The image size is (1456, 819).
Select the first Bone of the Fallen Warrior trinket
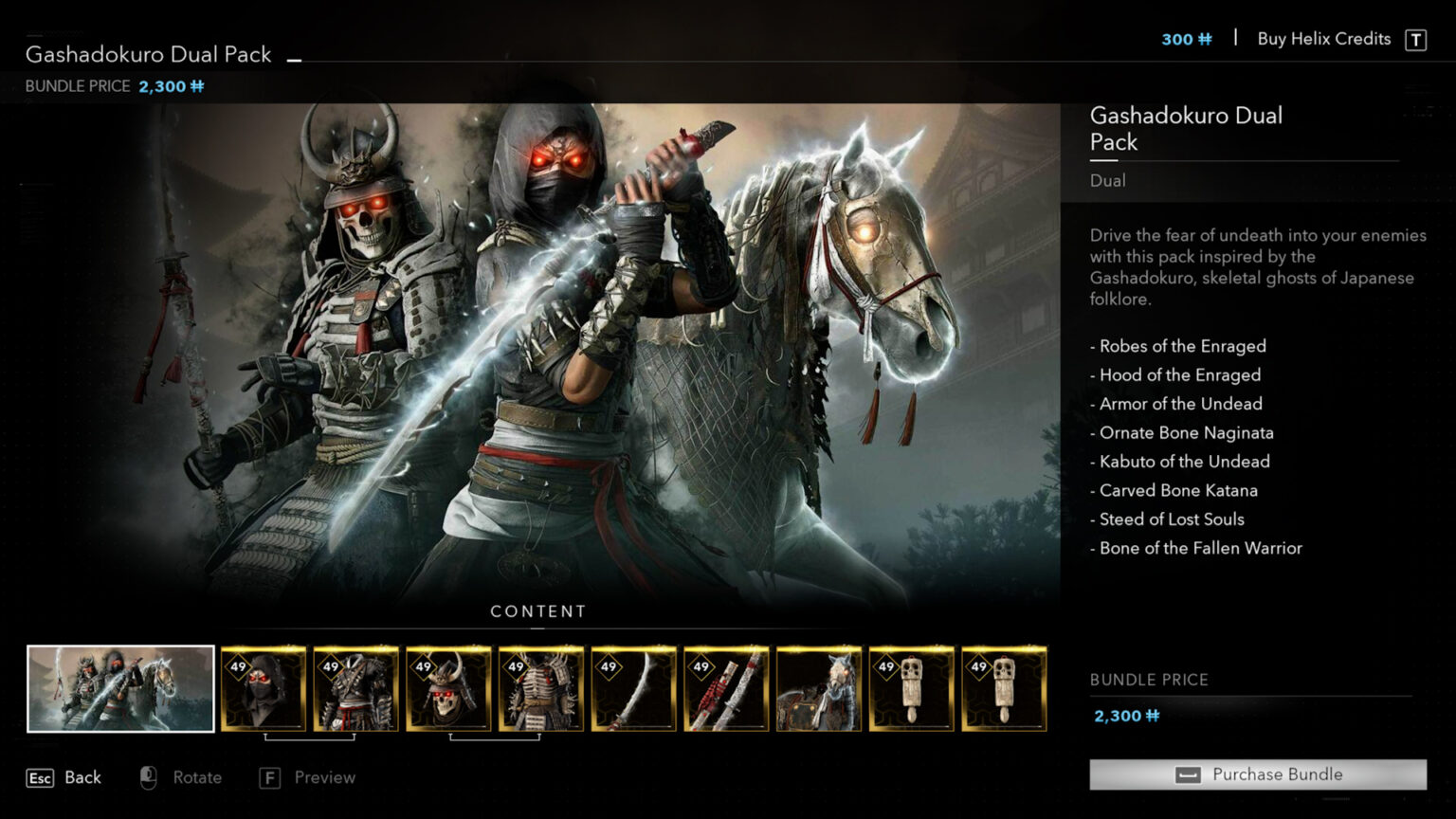(x=911, y=687)
